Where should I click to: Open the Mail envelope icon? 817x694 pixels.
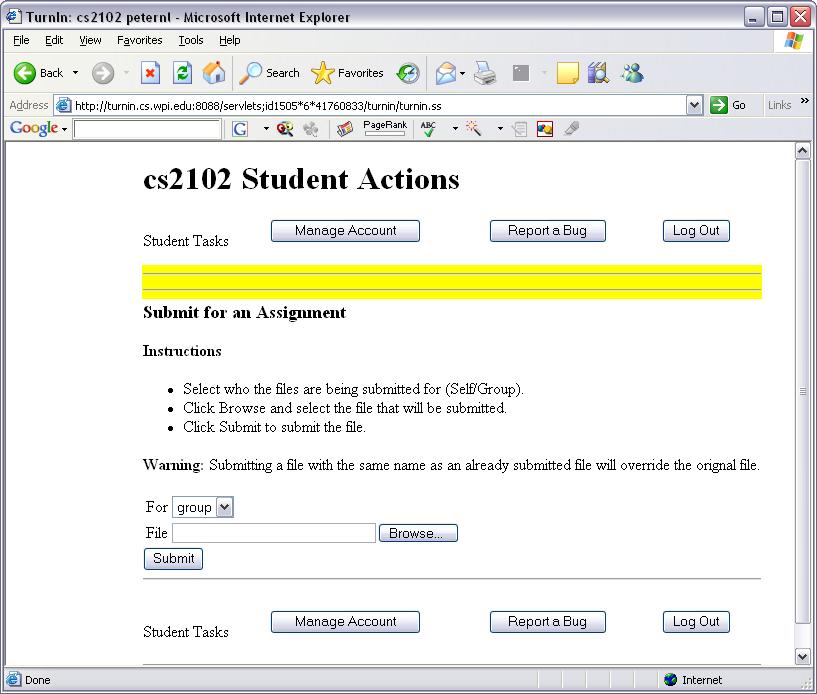[x=445, y=73]
